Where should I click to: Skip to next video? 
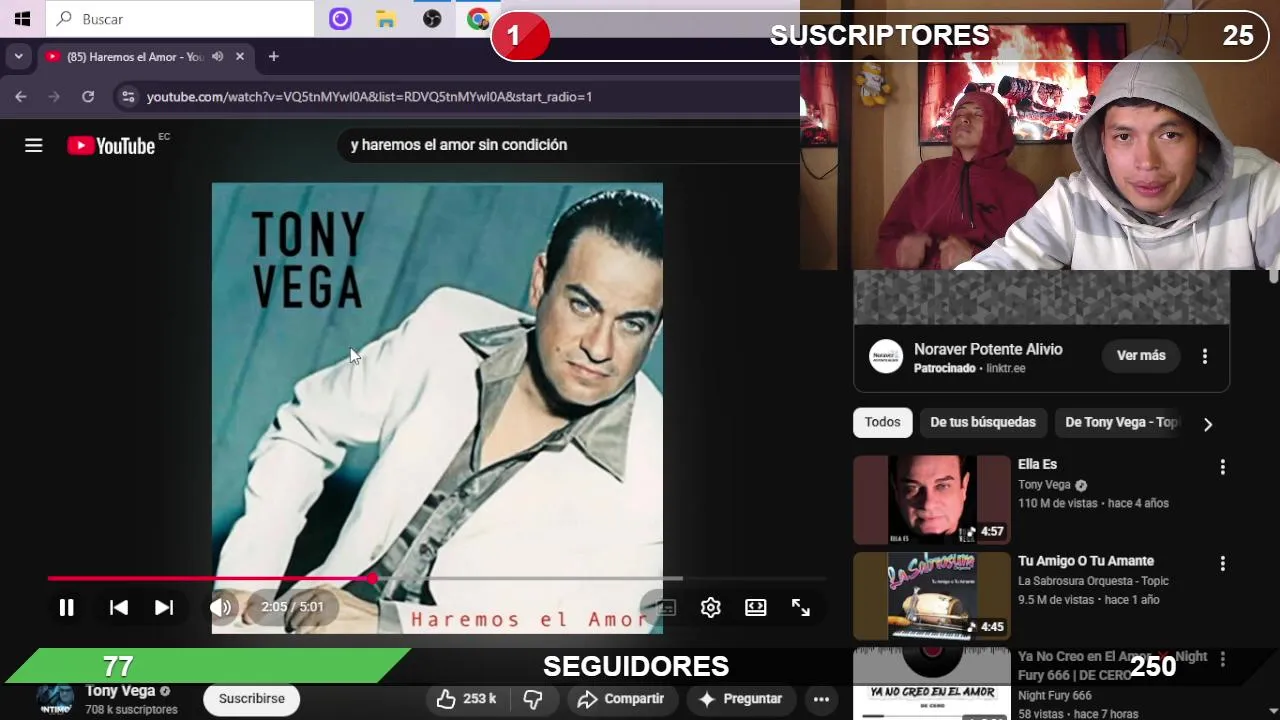[x=164, y=607]
